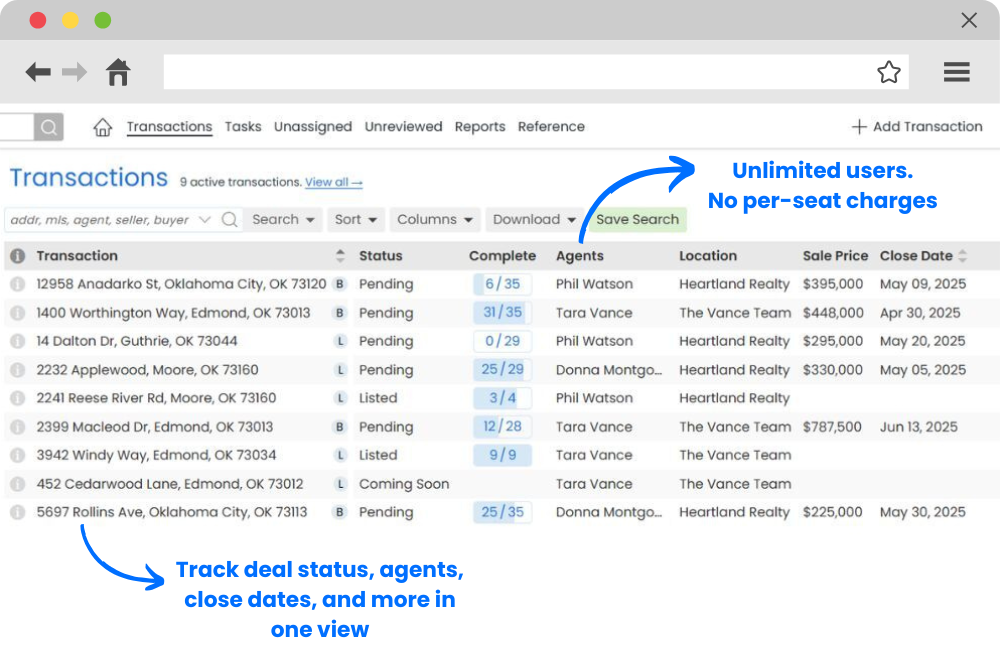Image resolution: width=1000 pixels, height=667 pixels.
Task: Open the Reference tab
Action: click(x=551, y=127)
